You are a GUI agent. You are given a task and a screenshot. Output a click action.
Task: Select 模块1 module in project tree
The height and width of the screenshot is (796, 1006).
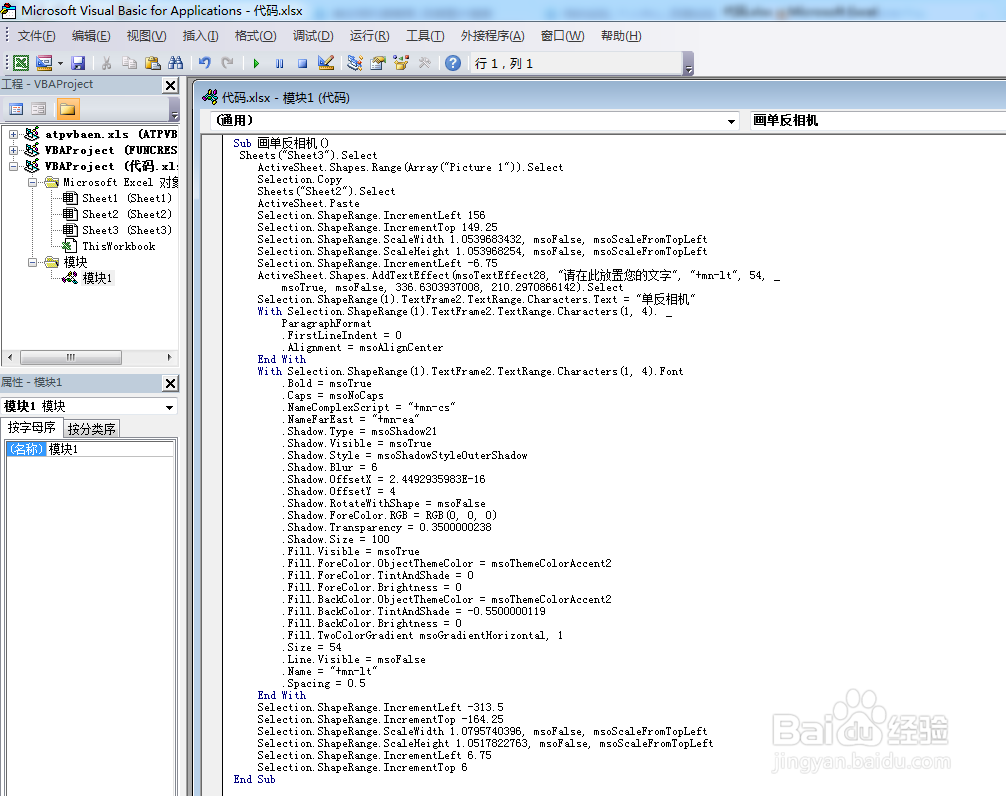tap(98, 278)
